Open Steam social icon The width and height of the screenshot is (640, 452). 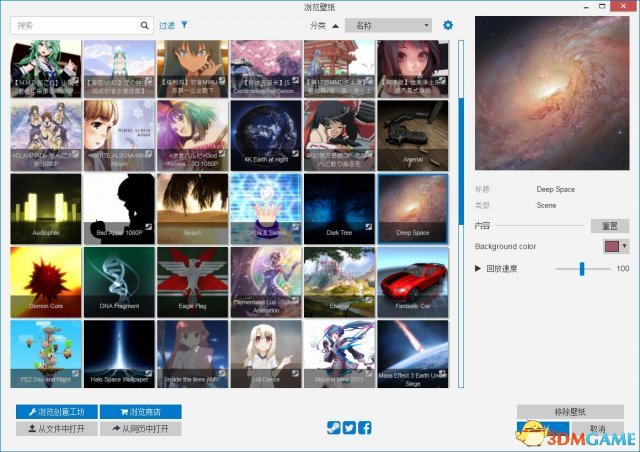[x=333, y=428]
